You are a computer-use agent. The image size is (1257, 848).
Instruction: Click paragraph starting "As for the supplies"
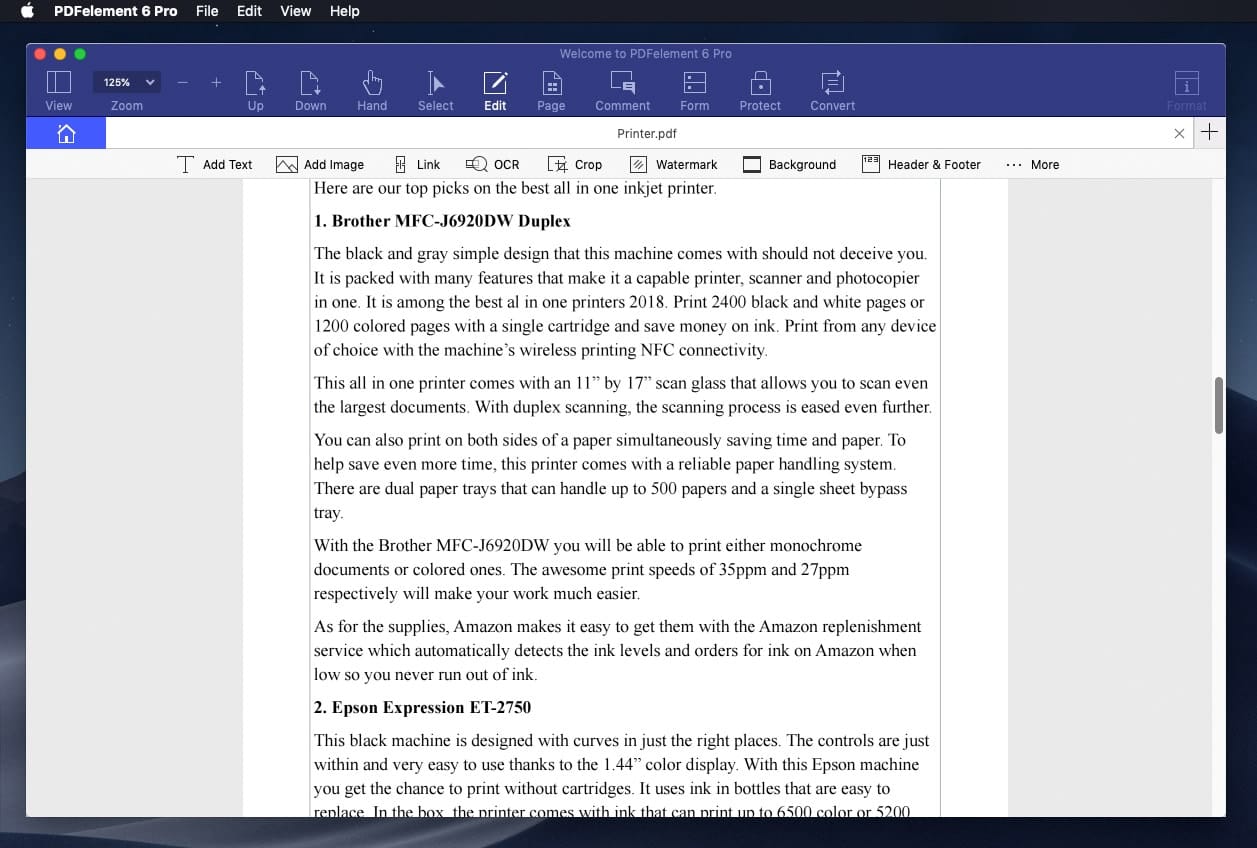[x=618, y=650]
